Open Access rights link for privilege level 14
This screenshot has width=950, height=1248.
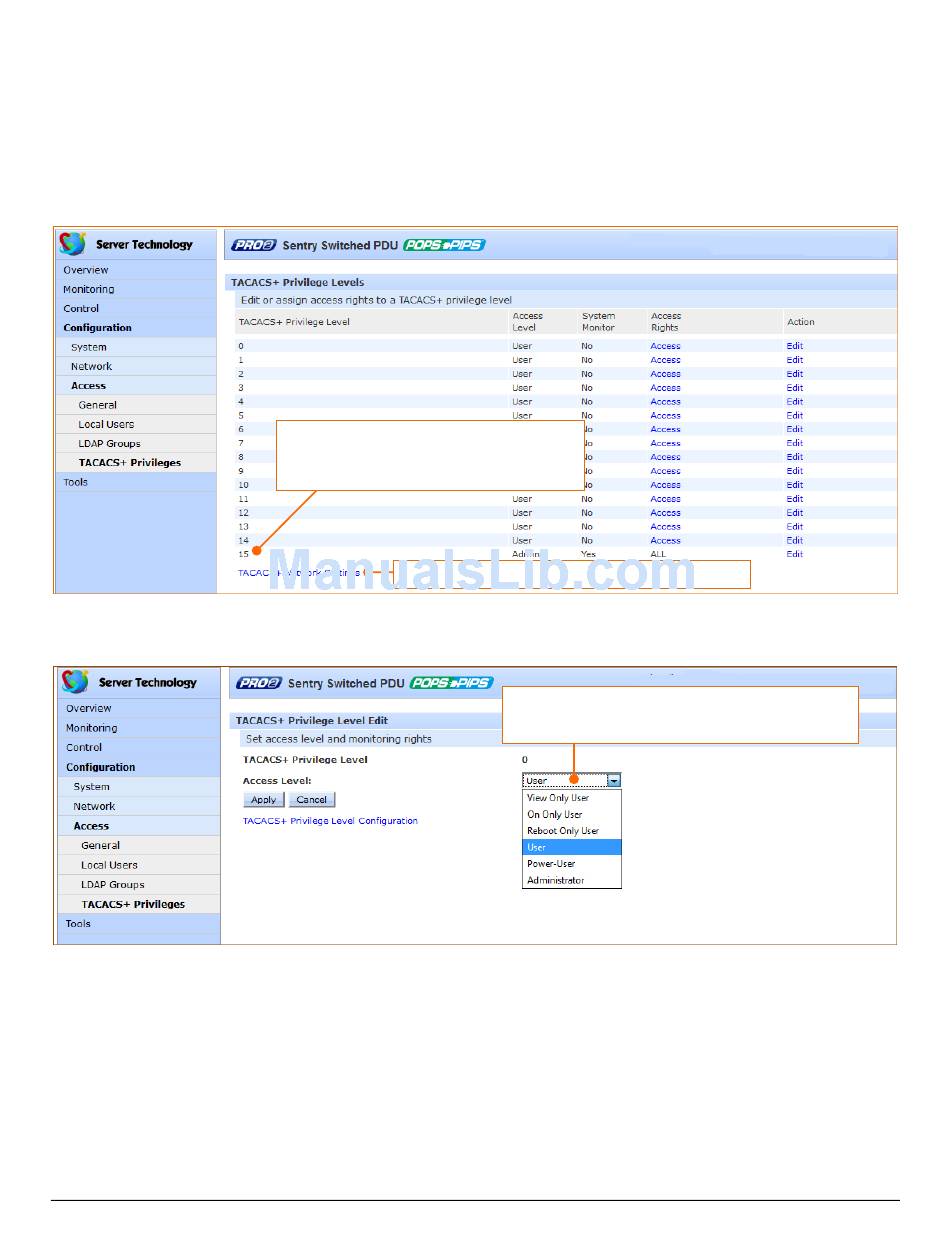coord(665,540)
